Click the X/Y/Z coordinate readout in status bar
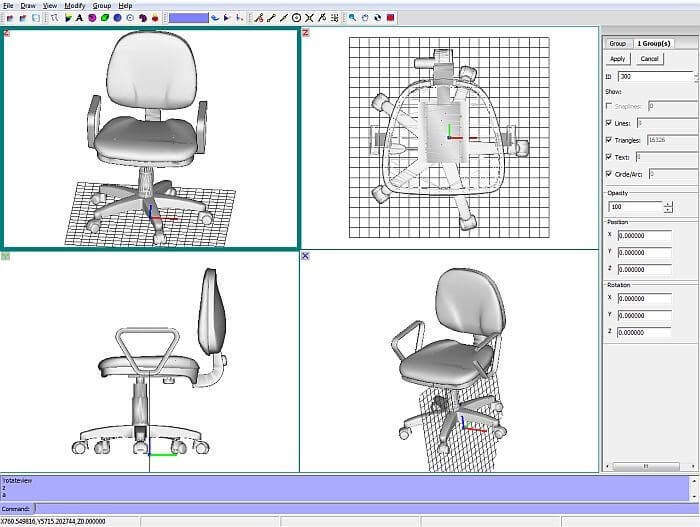This screenshot has width=700, height=527. (x=53, y=521)
